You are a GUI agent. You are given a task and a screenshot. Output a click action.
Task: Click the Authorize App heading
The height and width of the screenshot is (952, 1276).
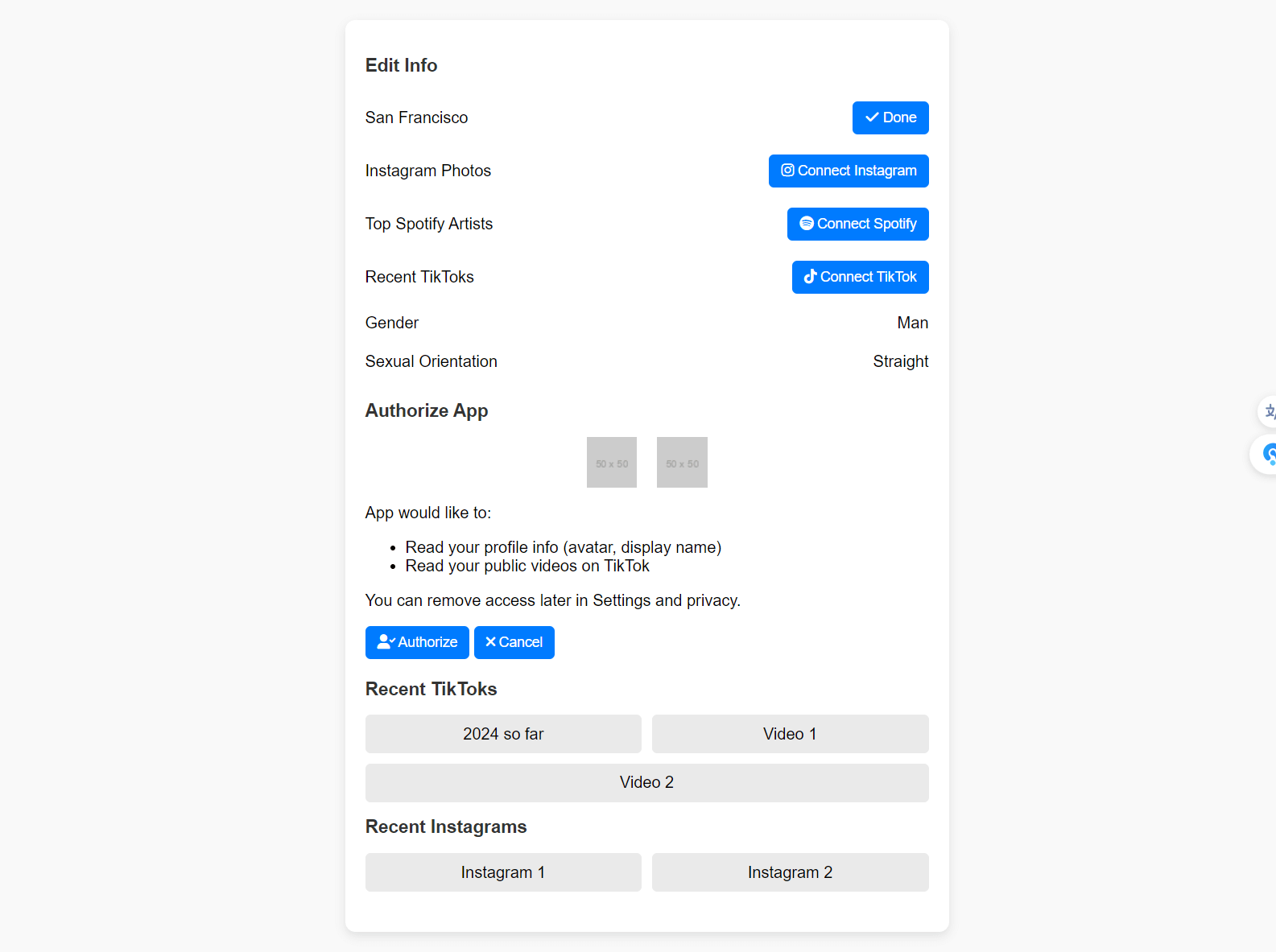tap(427, 410)
